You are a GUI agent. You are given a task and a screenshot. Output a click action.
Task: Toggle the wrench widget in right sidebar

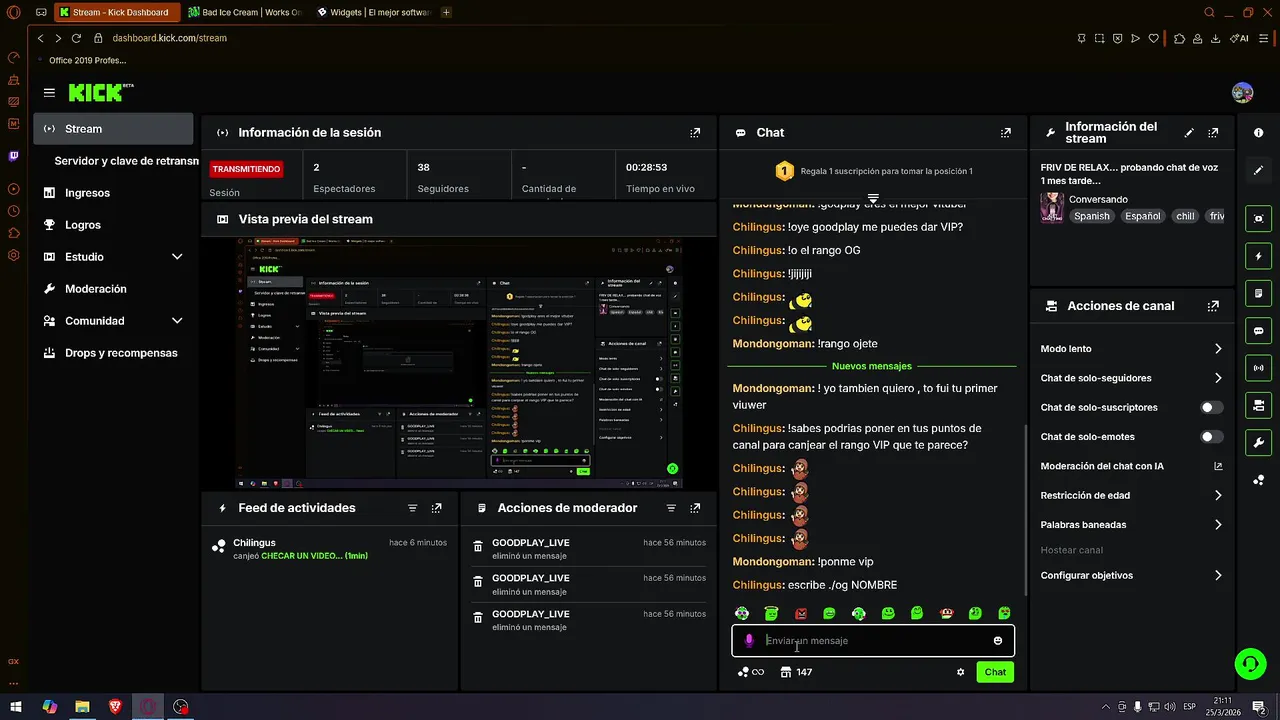tap(1258, 442)
